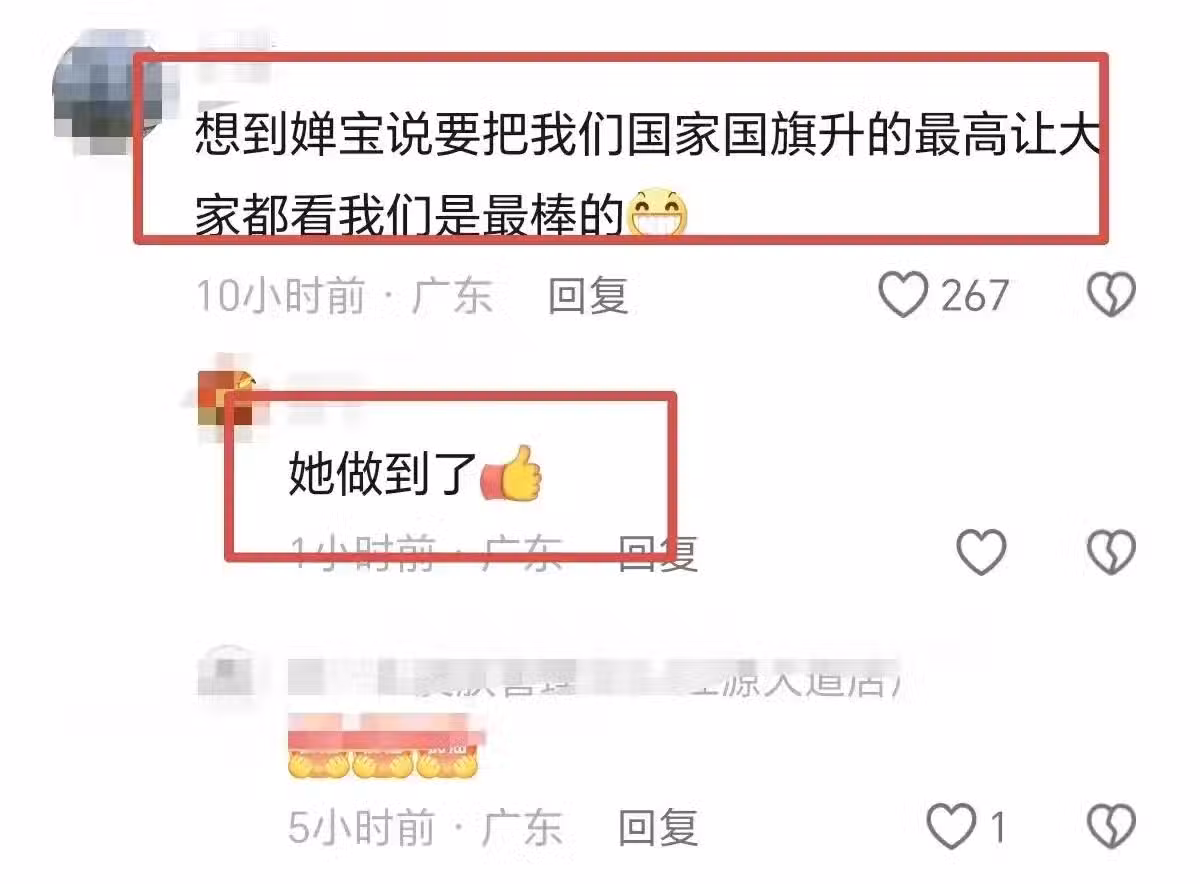The image size is (1200, 884).
Task: Like the 她做到了 reply
Action: 981,552
